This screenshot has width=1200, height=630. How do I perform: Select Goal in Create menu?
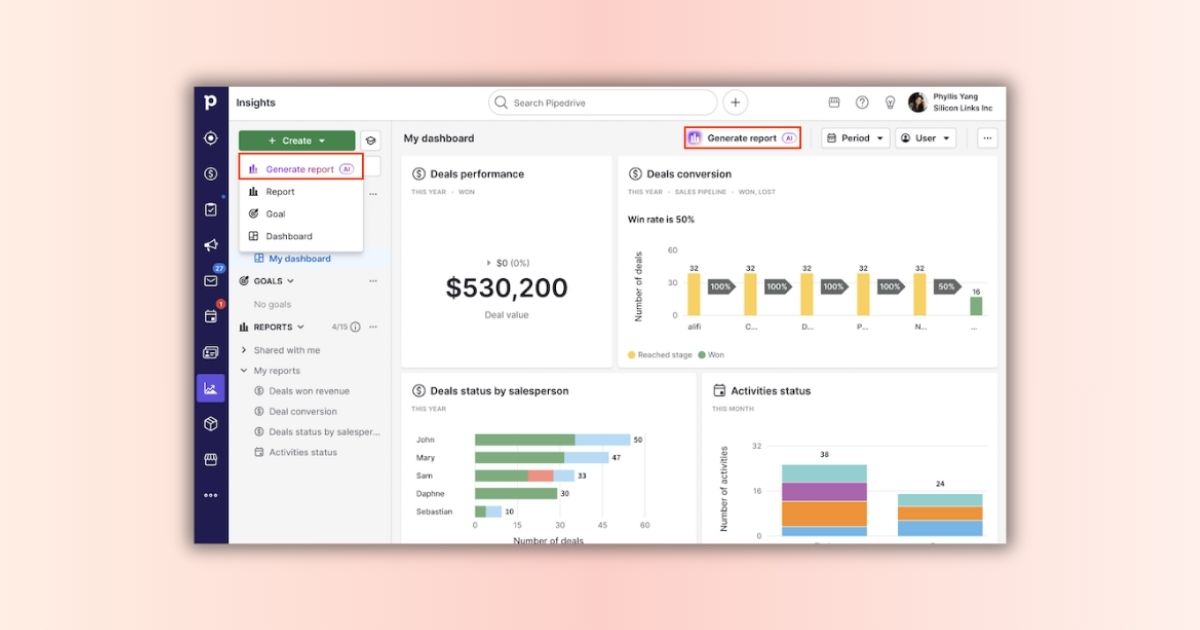coord(301,214)
